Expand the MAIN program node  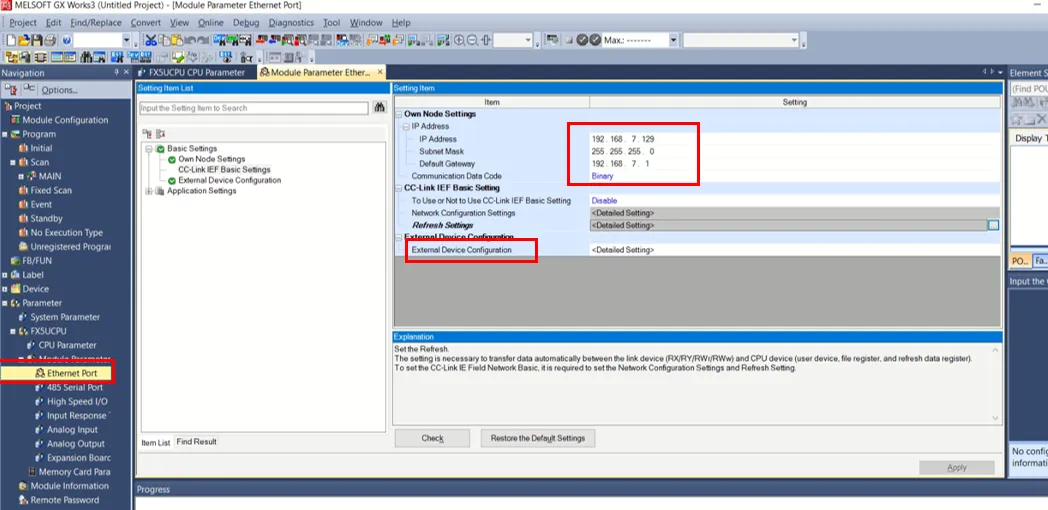click(21, 176)
